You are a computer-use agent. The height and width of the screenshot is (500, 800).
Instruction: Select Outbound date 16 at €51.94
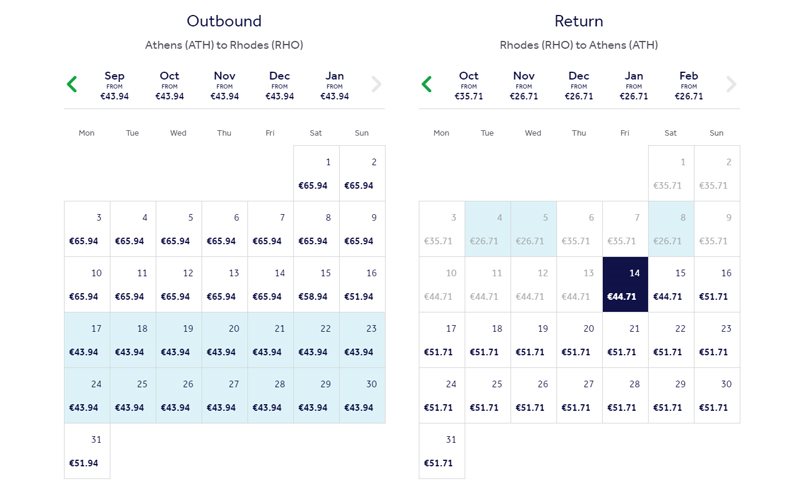[x=362, y=284]
